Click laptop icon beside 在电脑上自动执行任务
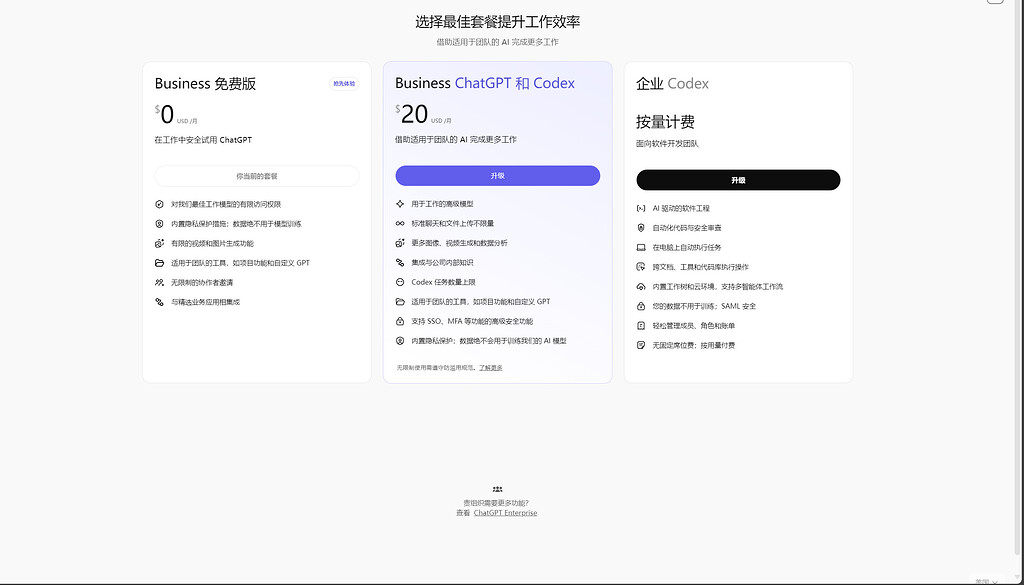The image size is (1024, 585). coord(641,247)
